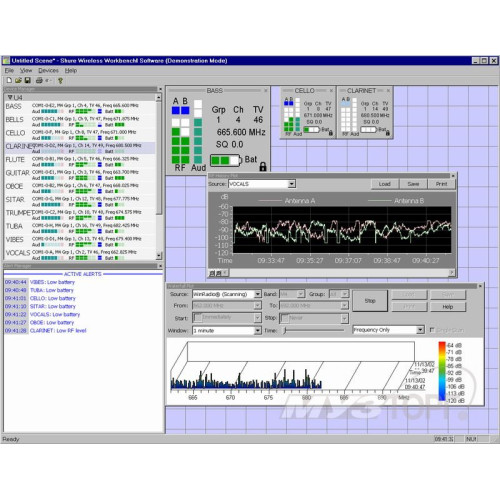Click the lock icon in BASS panel
Screen dimensions: 500x500
point(263,166)
